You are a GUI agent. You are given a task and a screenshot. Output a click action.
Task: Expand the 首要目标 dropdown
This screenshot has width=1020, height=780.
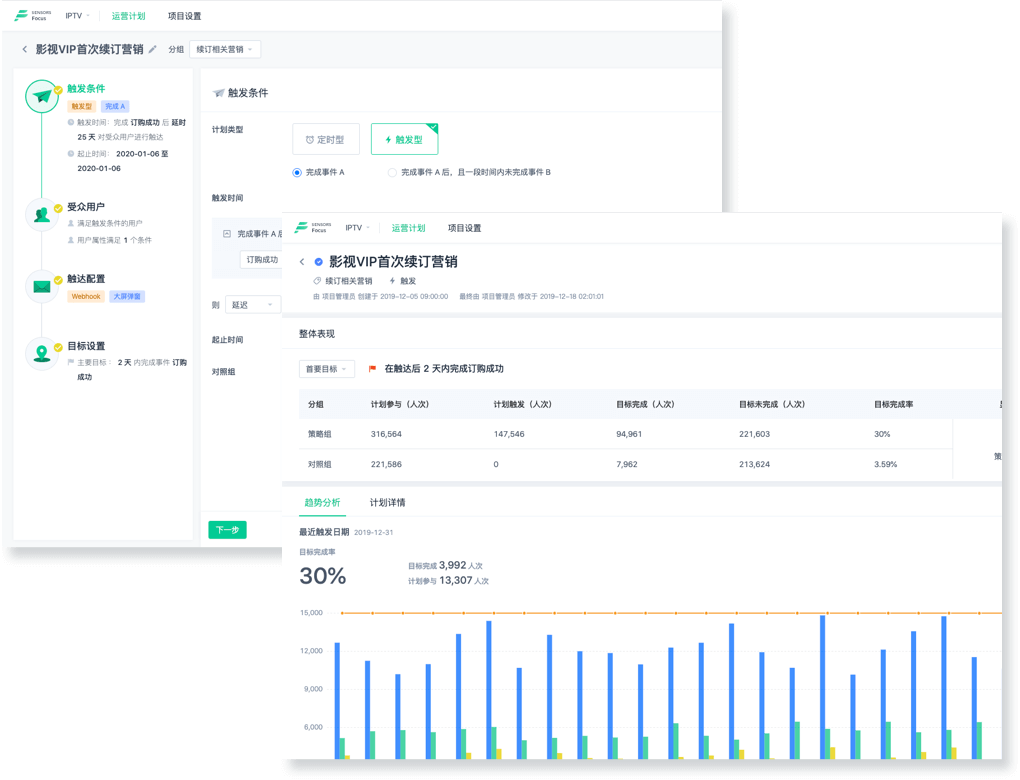point(327,369)
